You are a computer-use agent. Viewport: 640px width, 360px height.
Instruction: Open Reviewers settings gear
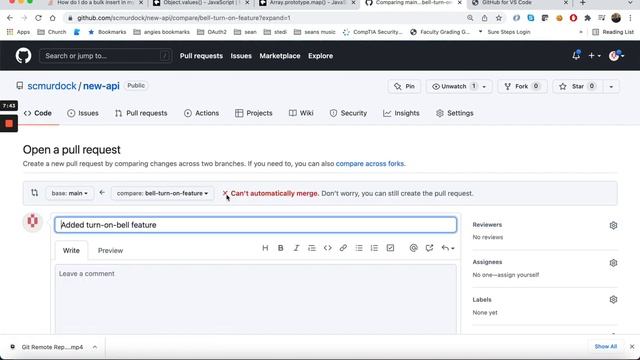(613, 225)
